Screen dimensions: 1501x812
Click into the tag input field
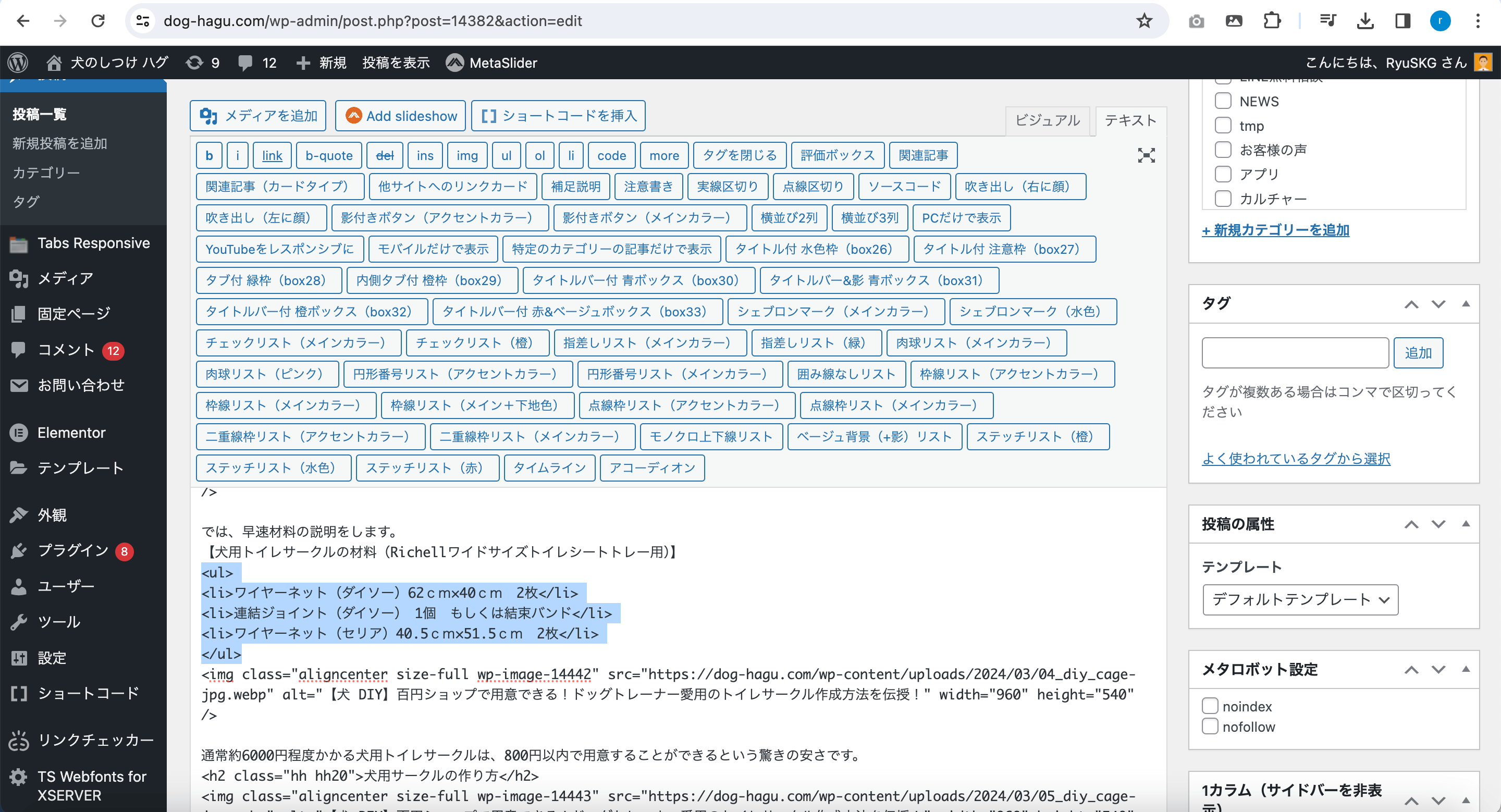coord(1295,353)
